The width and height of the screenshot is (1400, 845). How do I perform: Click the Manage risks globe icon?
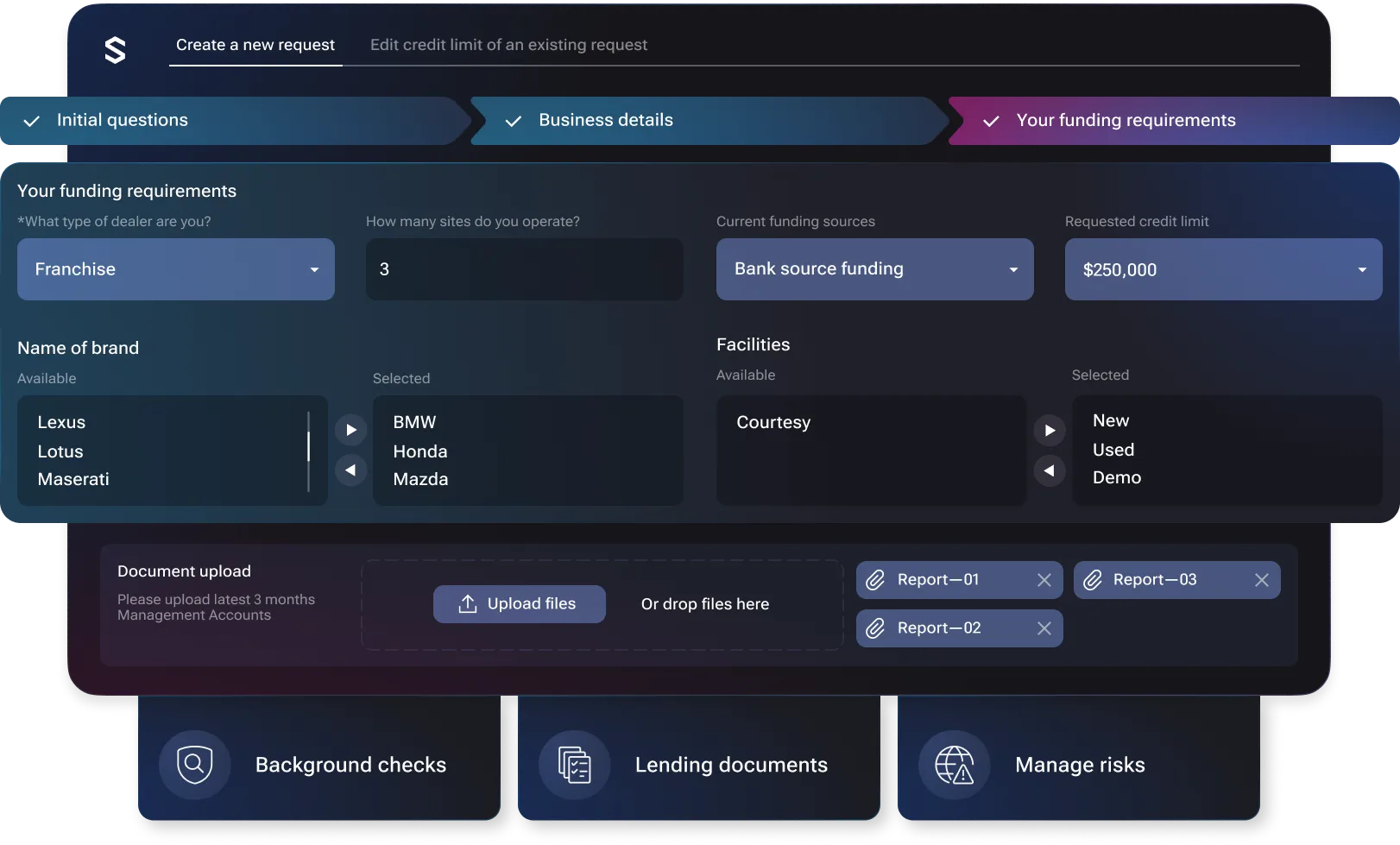coord(954,765)
